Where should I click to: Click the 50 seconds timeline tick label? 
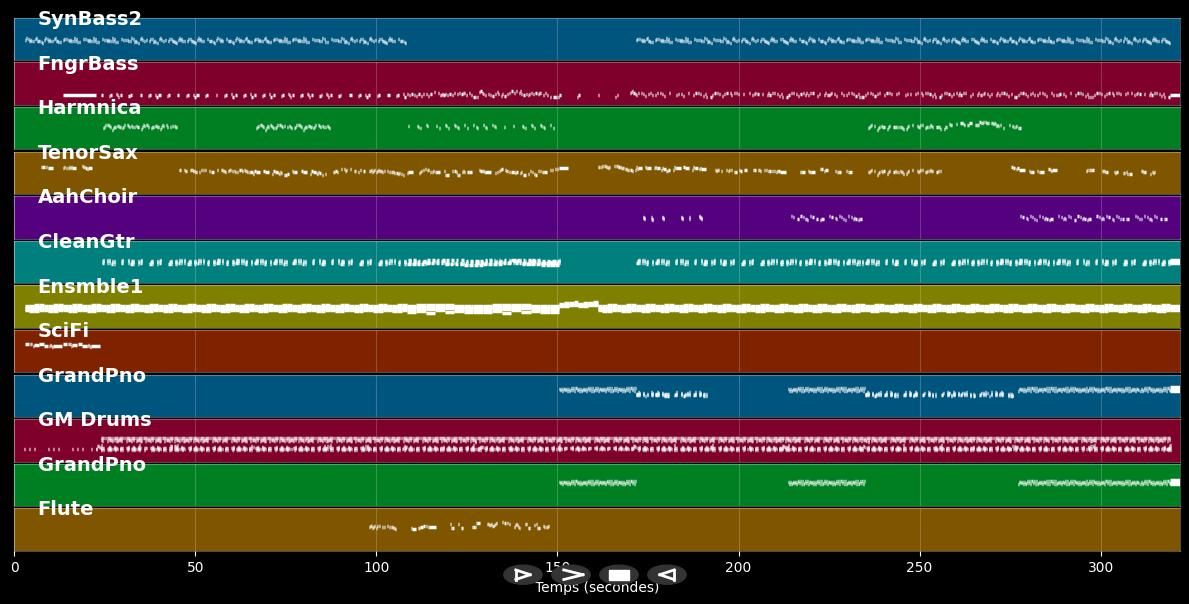(x=195, y=568)
